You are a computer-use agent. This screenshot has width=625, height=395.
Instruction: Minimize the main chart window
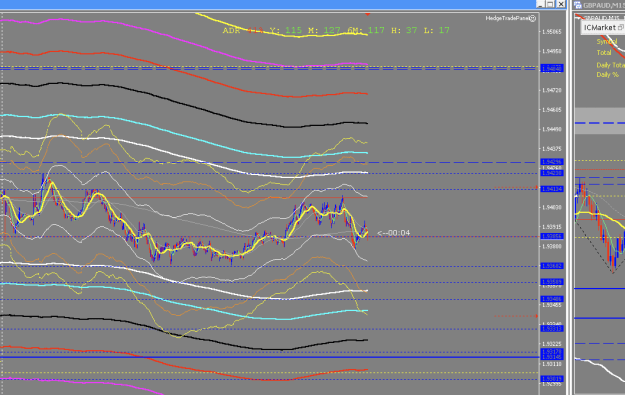540,4
